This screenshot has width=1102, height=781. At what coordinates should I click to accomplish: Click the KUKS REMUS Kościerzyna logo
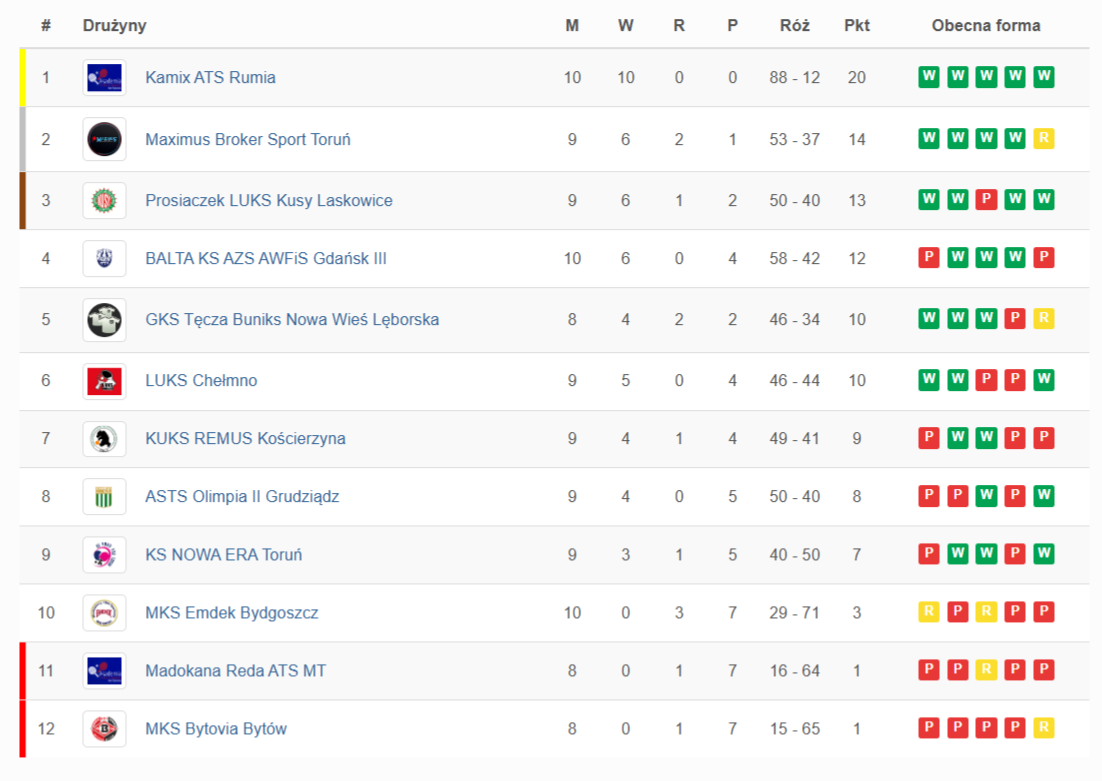click(x=104, y=439)
